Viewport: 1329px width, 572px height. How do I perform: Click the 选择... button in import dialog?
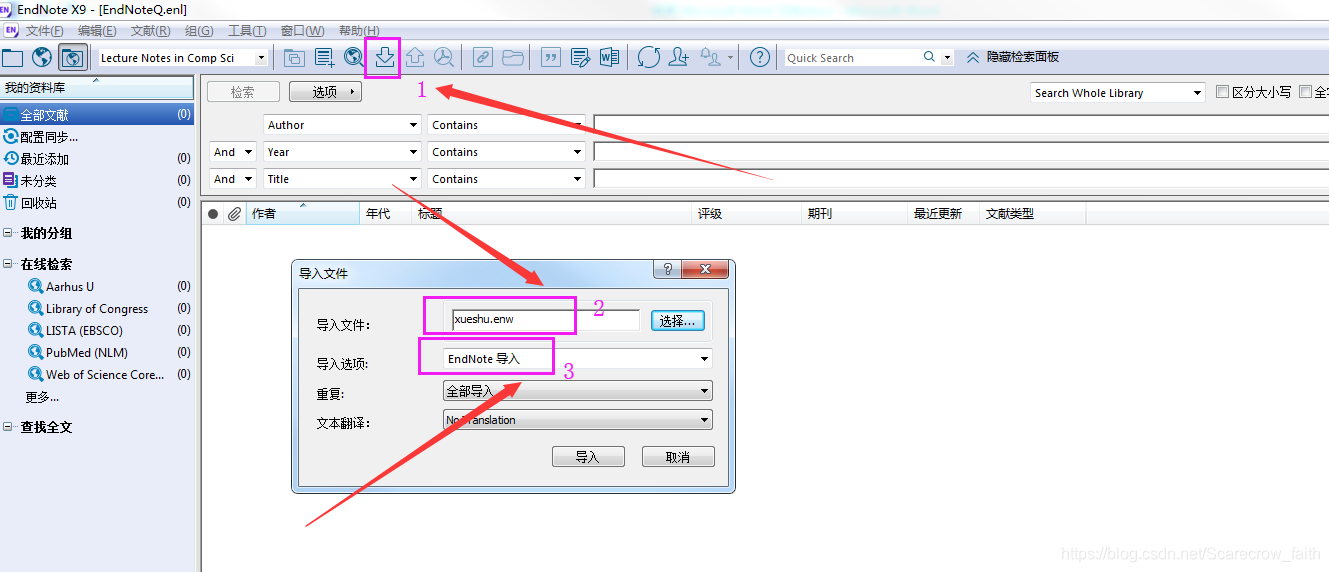[x=678, y=321]
